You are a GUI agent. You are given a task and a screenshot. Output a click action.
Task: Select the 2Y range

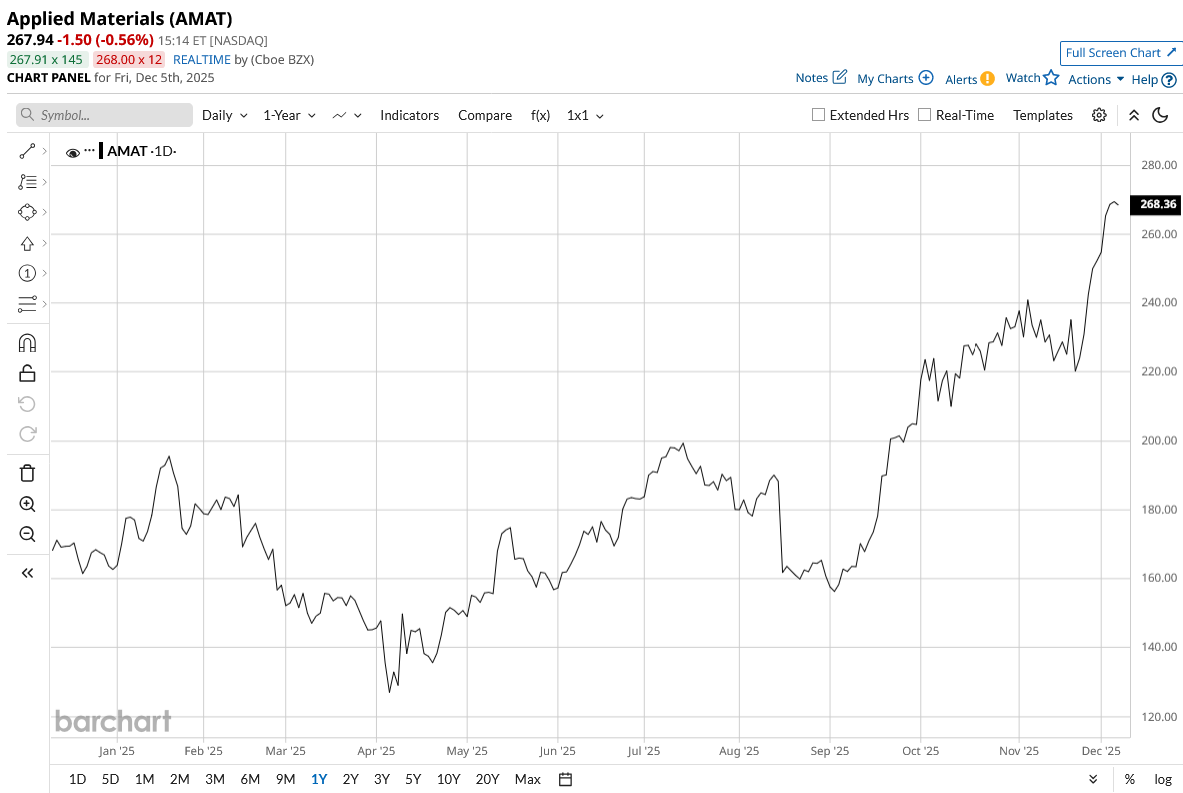350,779
